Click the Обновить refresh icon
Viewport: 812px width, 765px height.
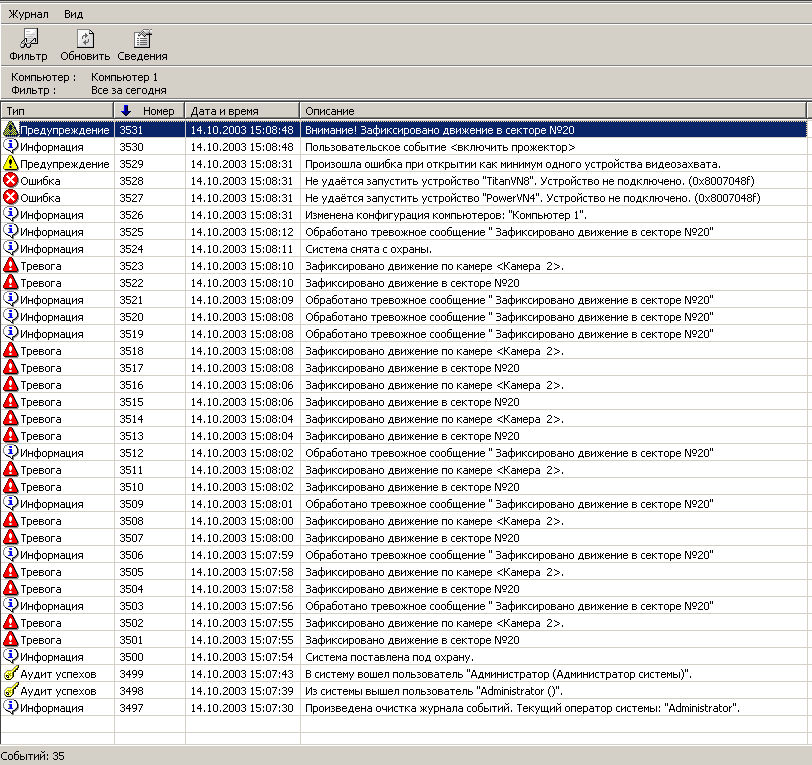point(84,39)
